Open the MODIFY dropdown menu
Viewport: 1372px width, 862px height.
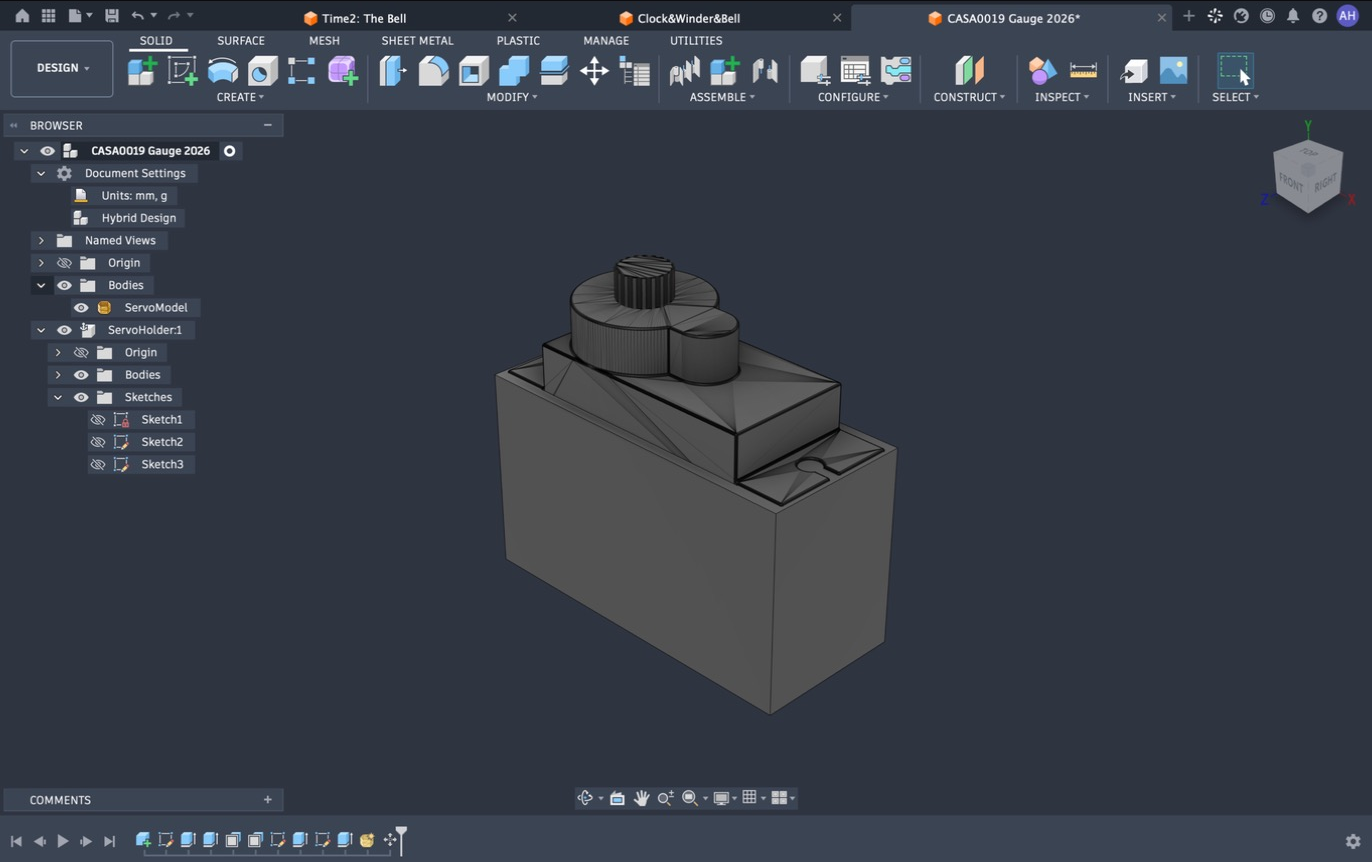(511, 97)
